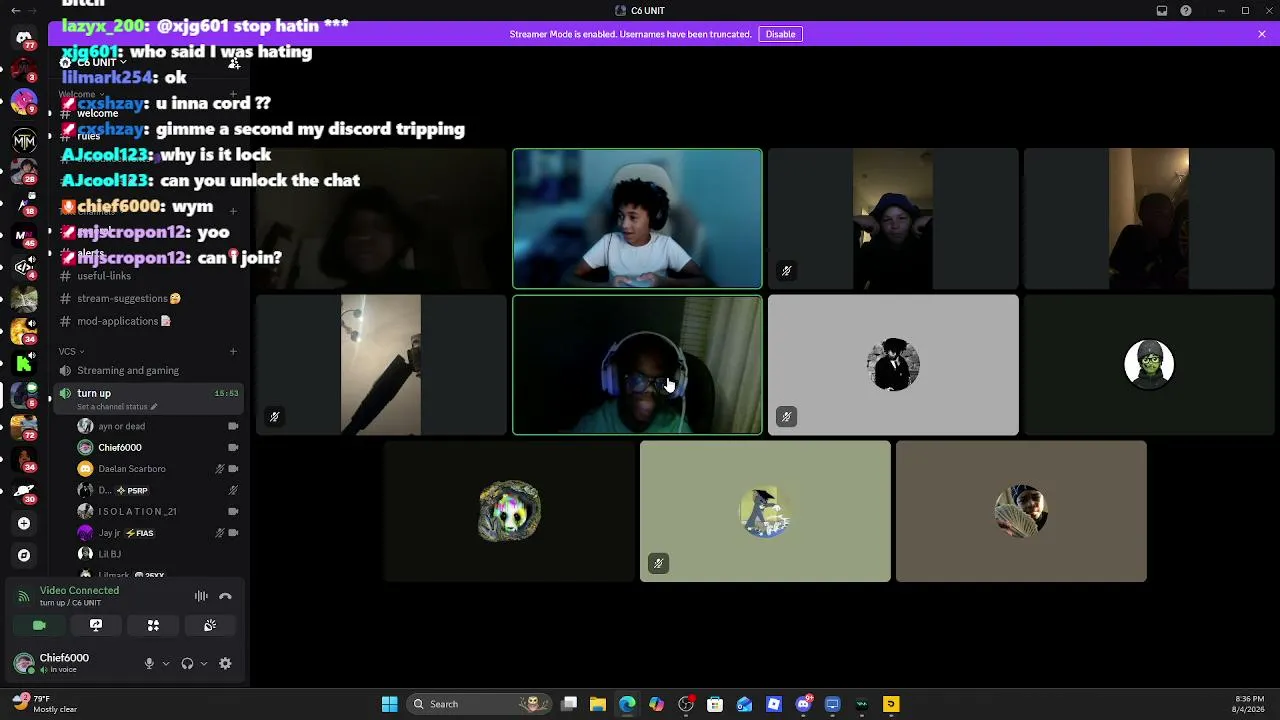Focus the avatar tile holding cash
The image size is (1280, 720).
(1021, 511)
